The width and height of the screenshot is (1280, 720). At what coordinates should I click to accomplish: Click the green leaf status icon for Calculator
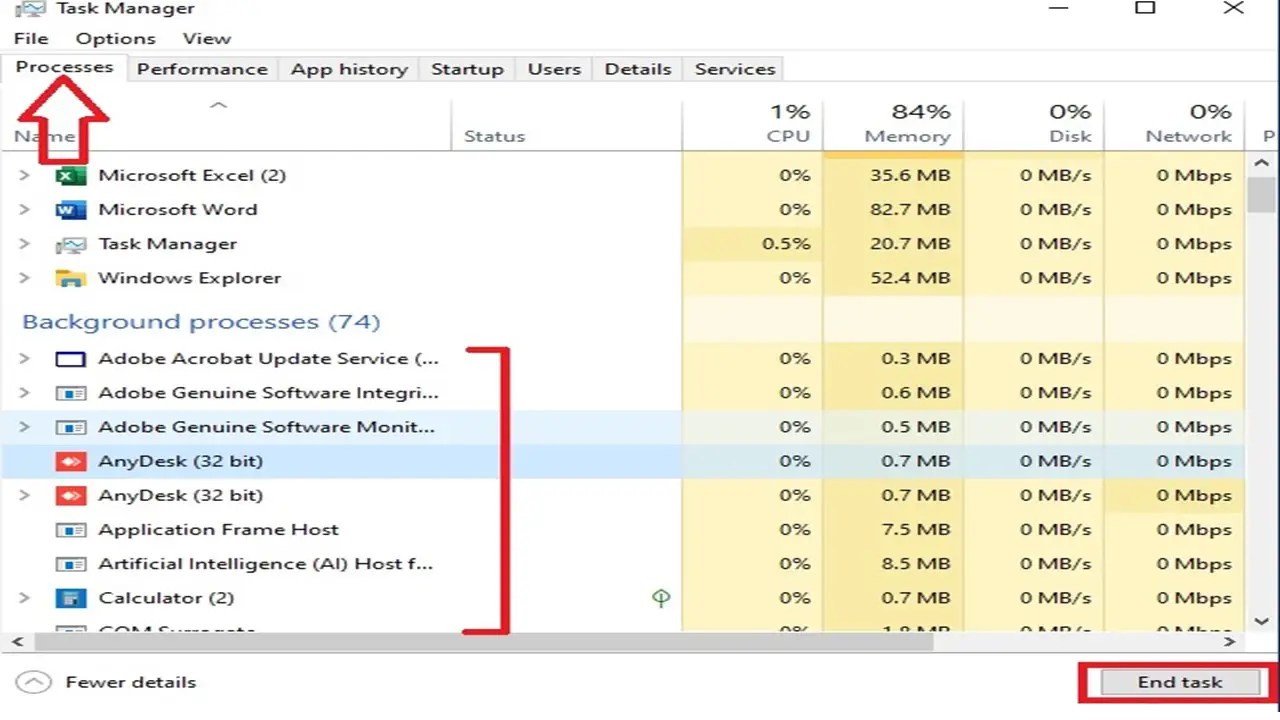[x=660, y=598]
